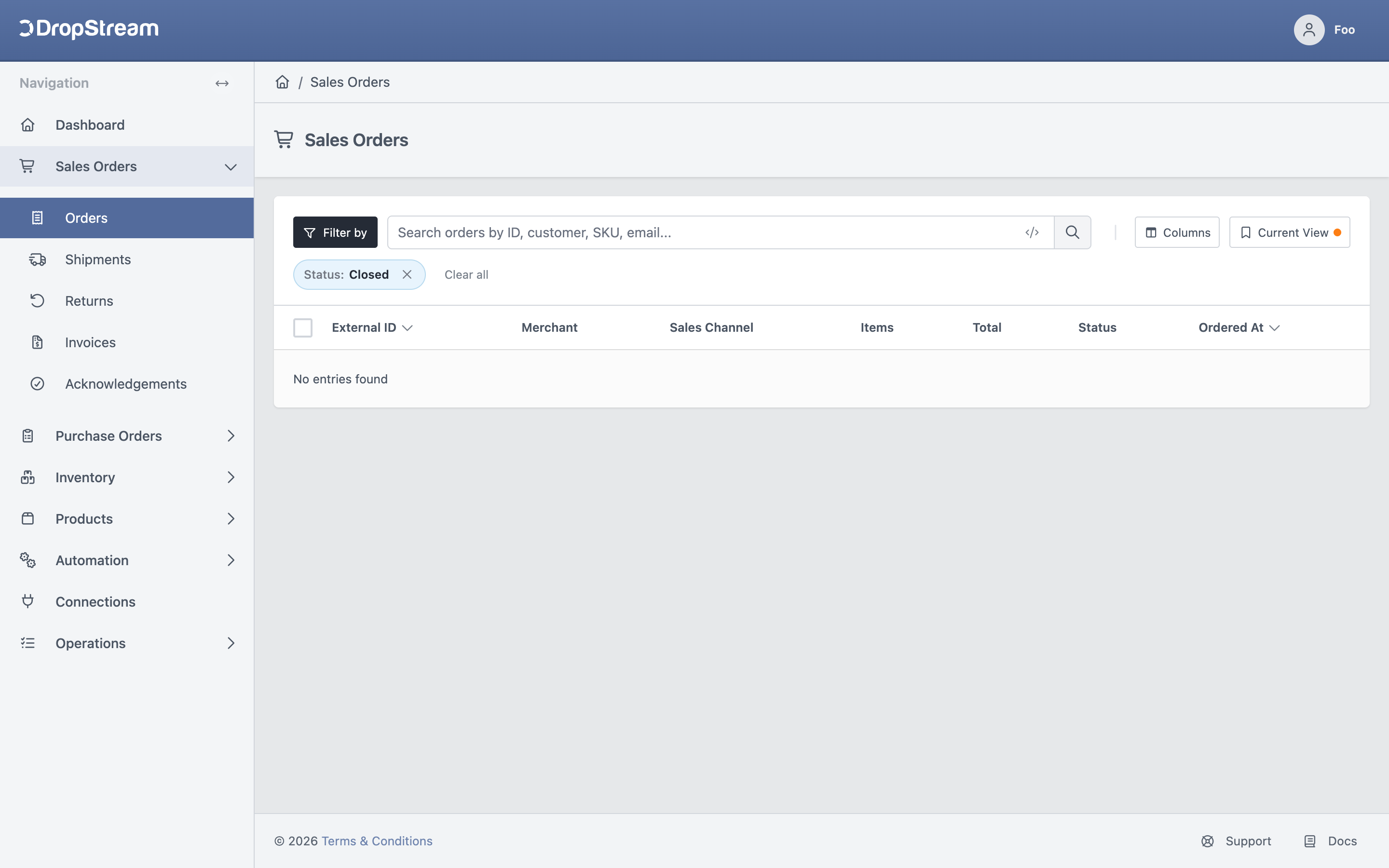Collapse navigation with the double-arrow icon

[x=222, y=83]
